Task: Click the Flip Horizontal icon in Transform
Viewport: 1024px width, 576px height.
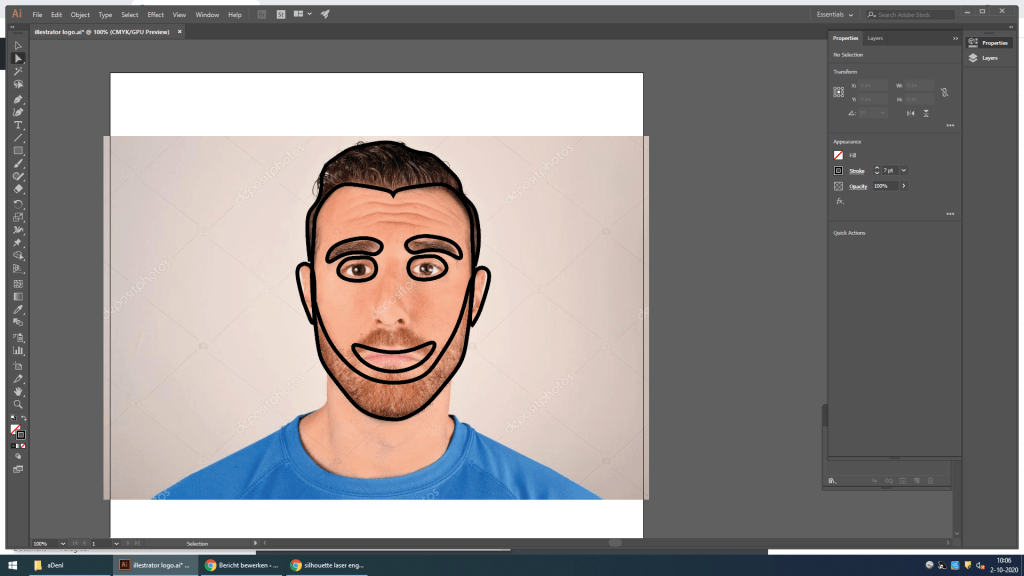Action: point(909,113)
